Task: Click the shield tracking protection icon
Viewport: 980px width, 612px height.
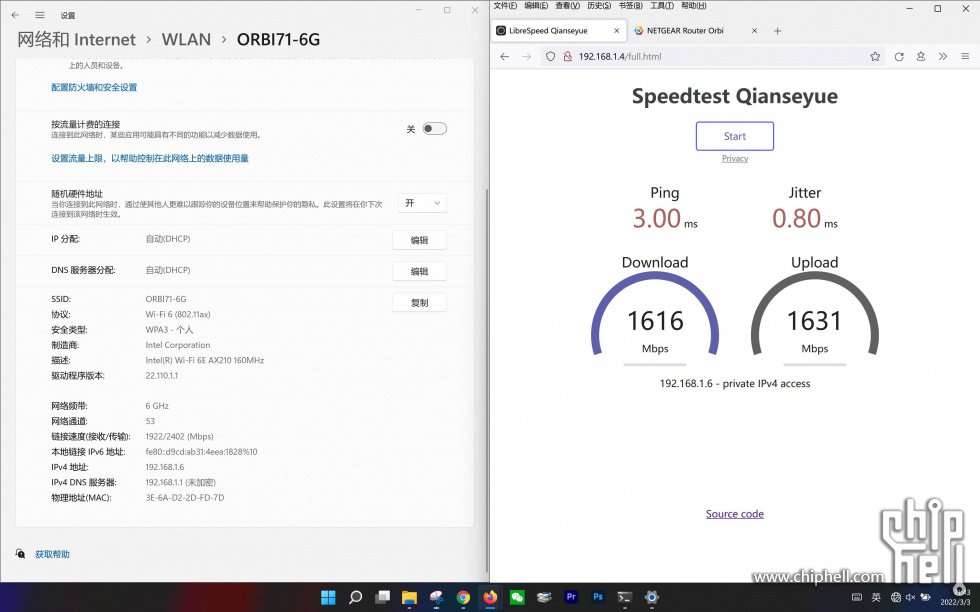Action: pos(550,56)
